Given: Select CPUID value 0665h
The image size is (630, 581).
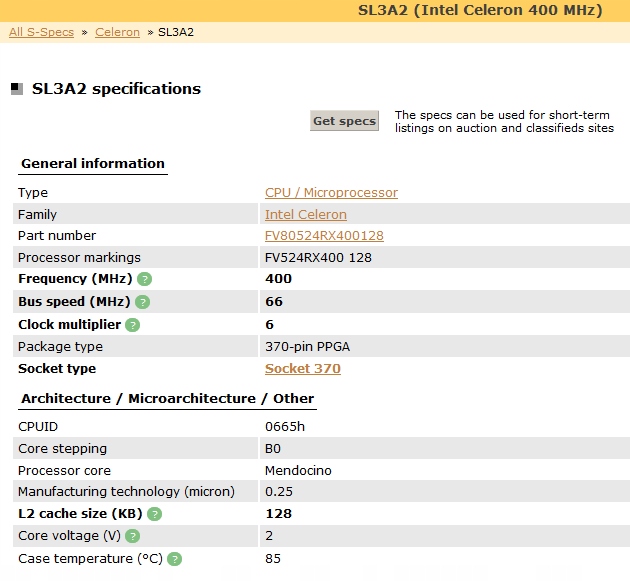Looking at the screenshot, I should pos(285,427).
